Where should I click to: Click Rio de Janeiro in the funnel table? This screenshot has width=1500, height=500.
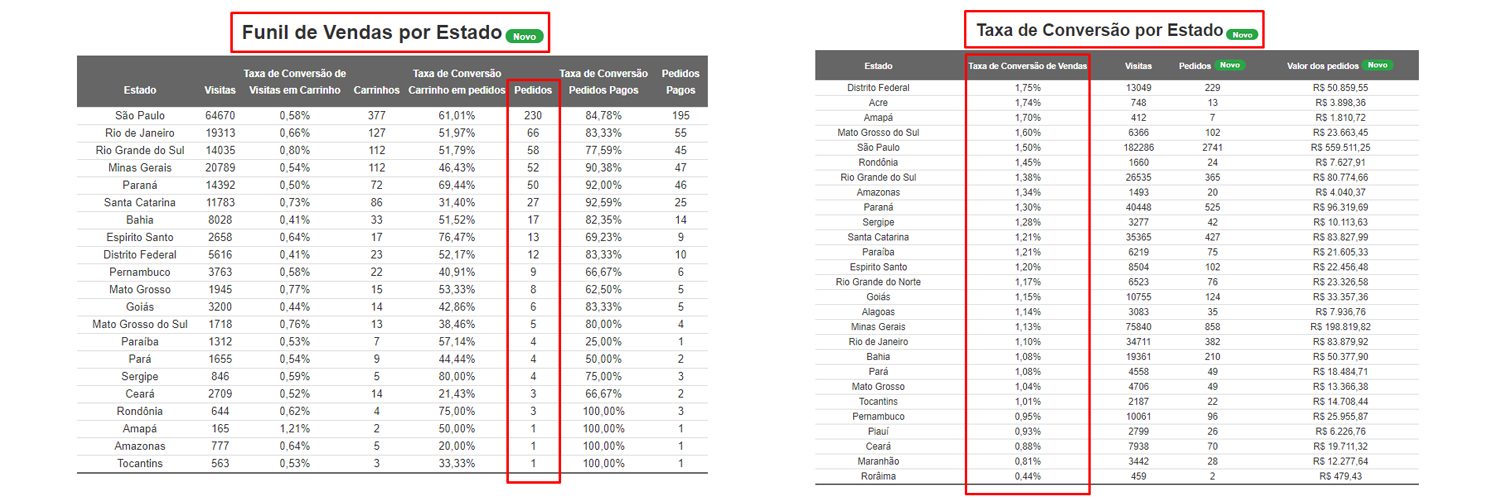coord(140,133)
